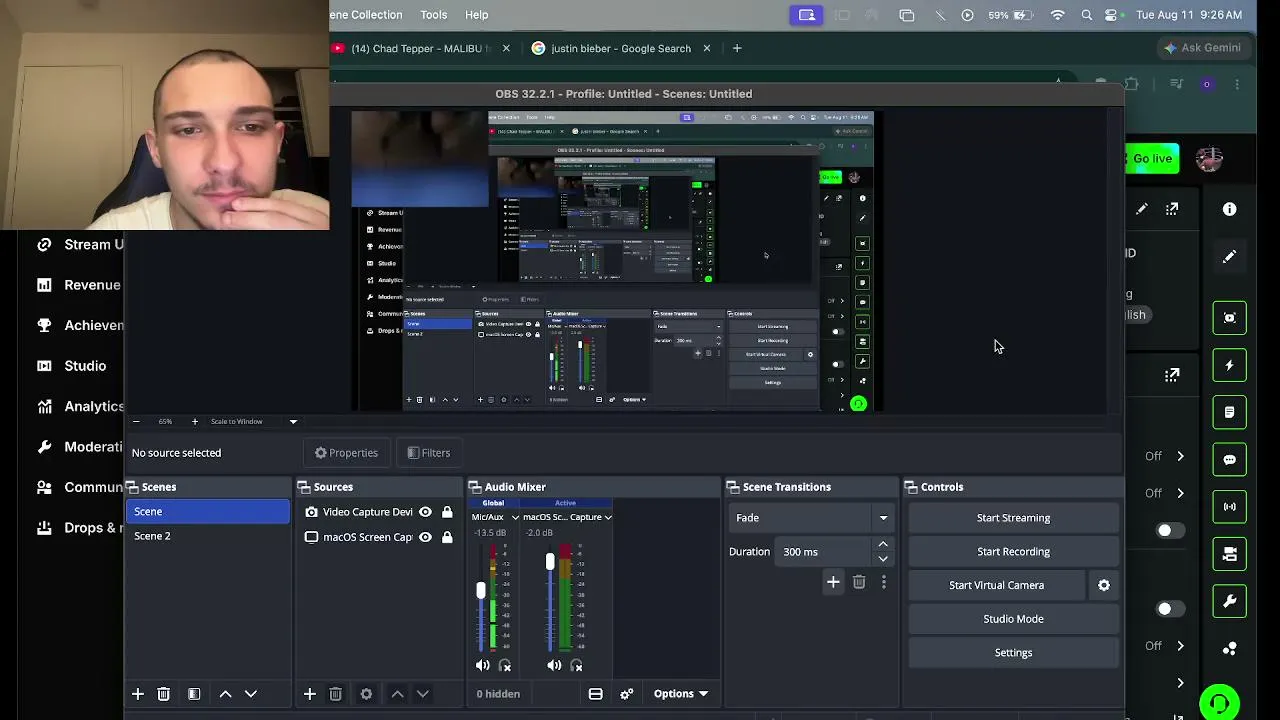The width and height of the screenshot is (1280, 720).
Task: Open Audio Mixer advanced properties gears
Action: [x=627, y=694]
